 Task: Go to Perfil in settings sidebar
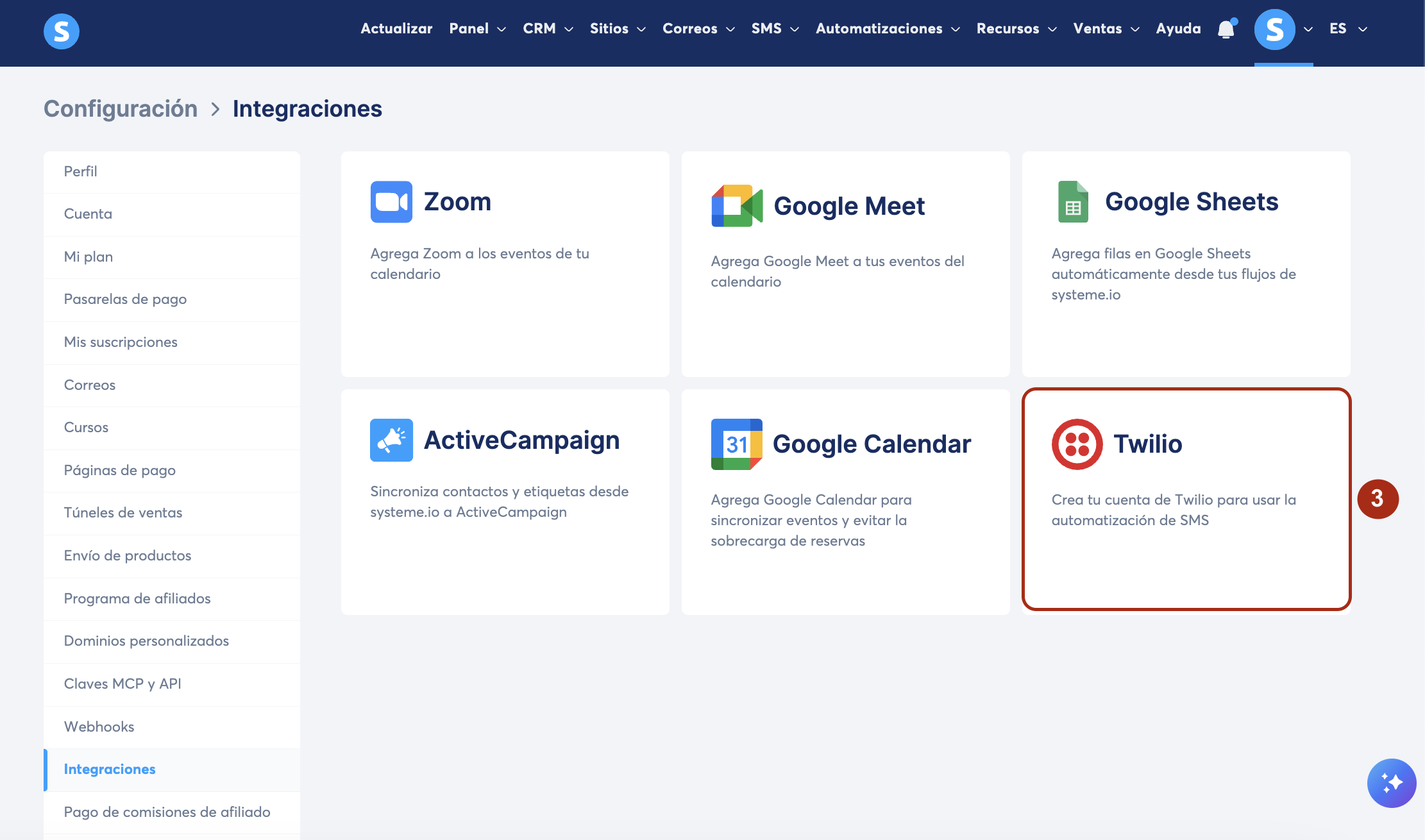pos(172,172)
